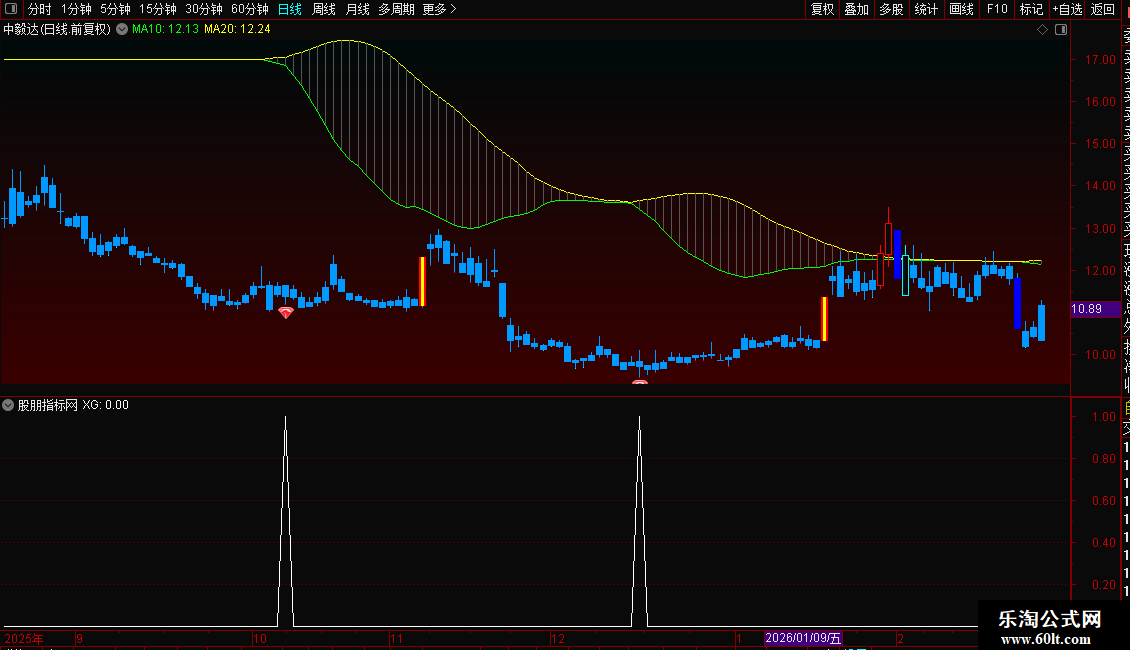Switch to 月线 monthly chart
The height and width of the screenshot is (650, 1130).
click(x=357, y=9)
